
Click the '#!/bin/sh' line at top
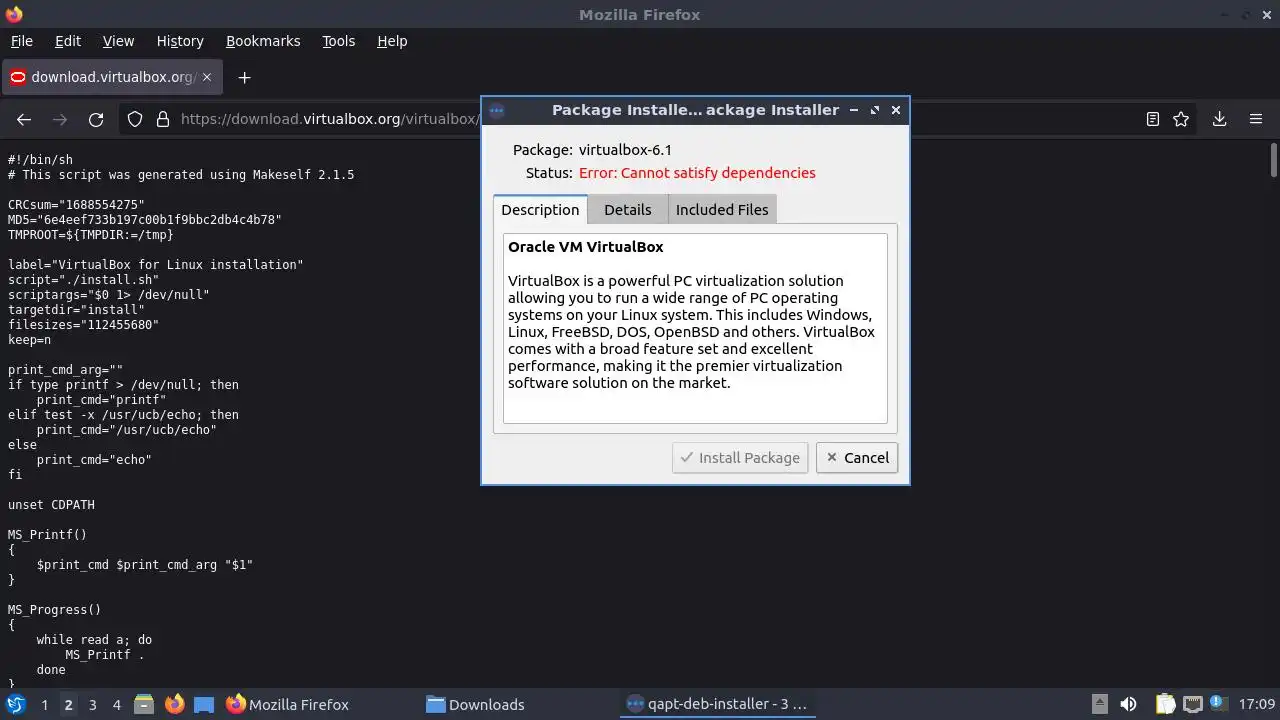coord(40,160)
